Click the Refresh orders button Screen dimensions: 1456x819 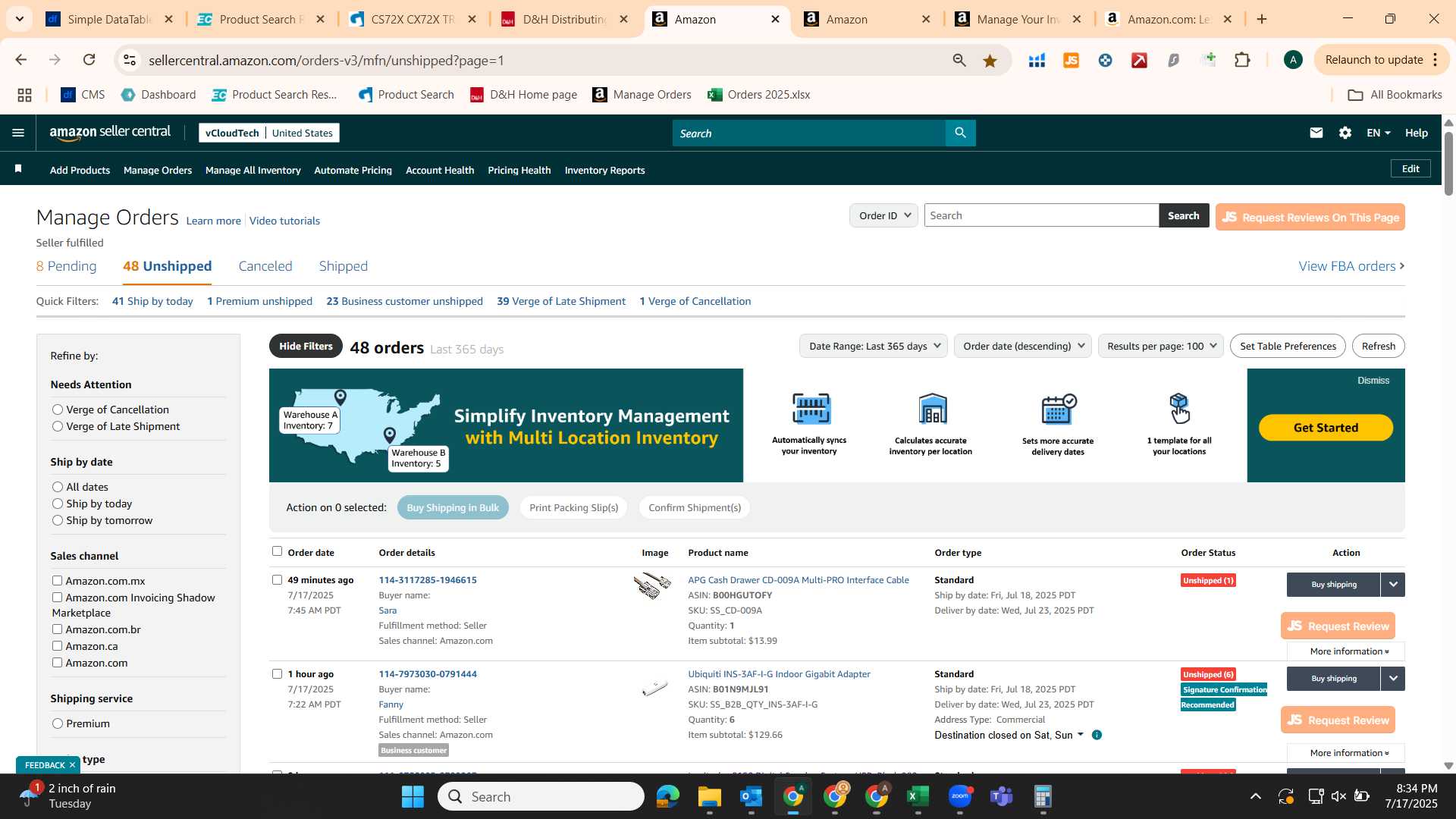point(1378,346)
